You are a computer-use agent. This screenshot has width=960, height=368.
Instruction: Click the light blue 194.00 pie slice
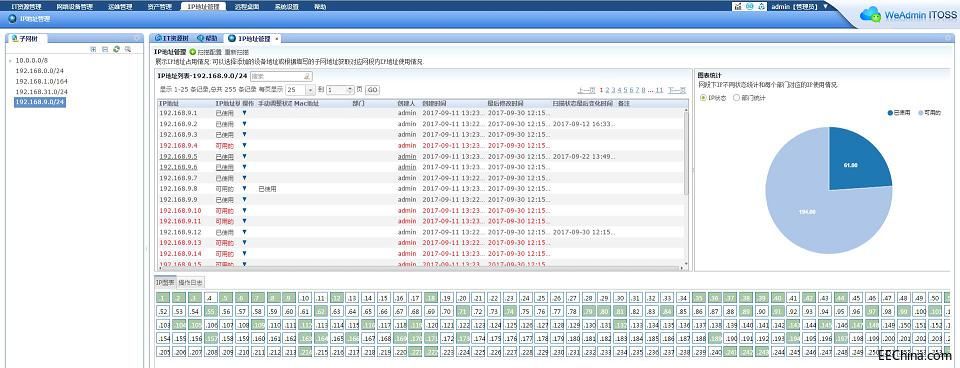click(x=808, y=211)
